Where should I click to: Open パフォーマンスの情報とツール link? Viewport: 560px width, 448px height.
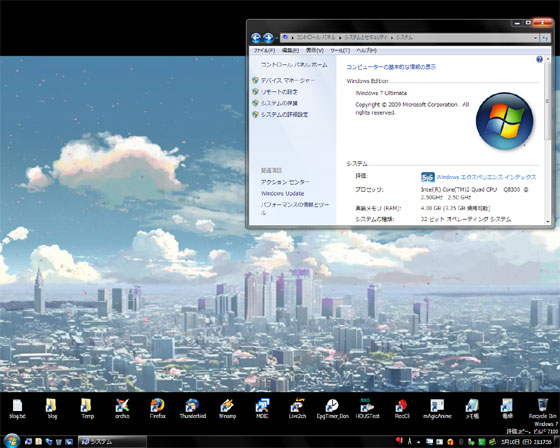coord(295,208)
